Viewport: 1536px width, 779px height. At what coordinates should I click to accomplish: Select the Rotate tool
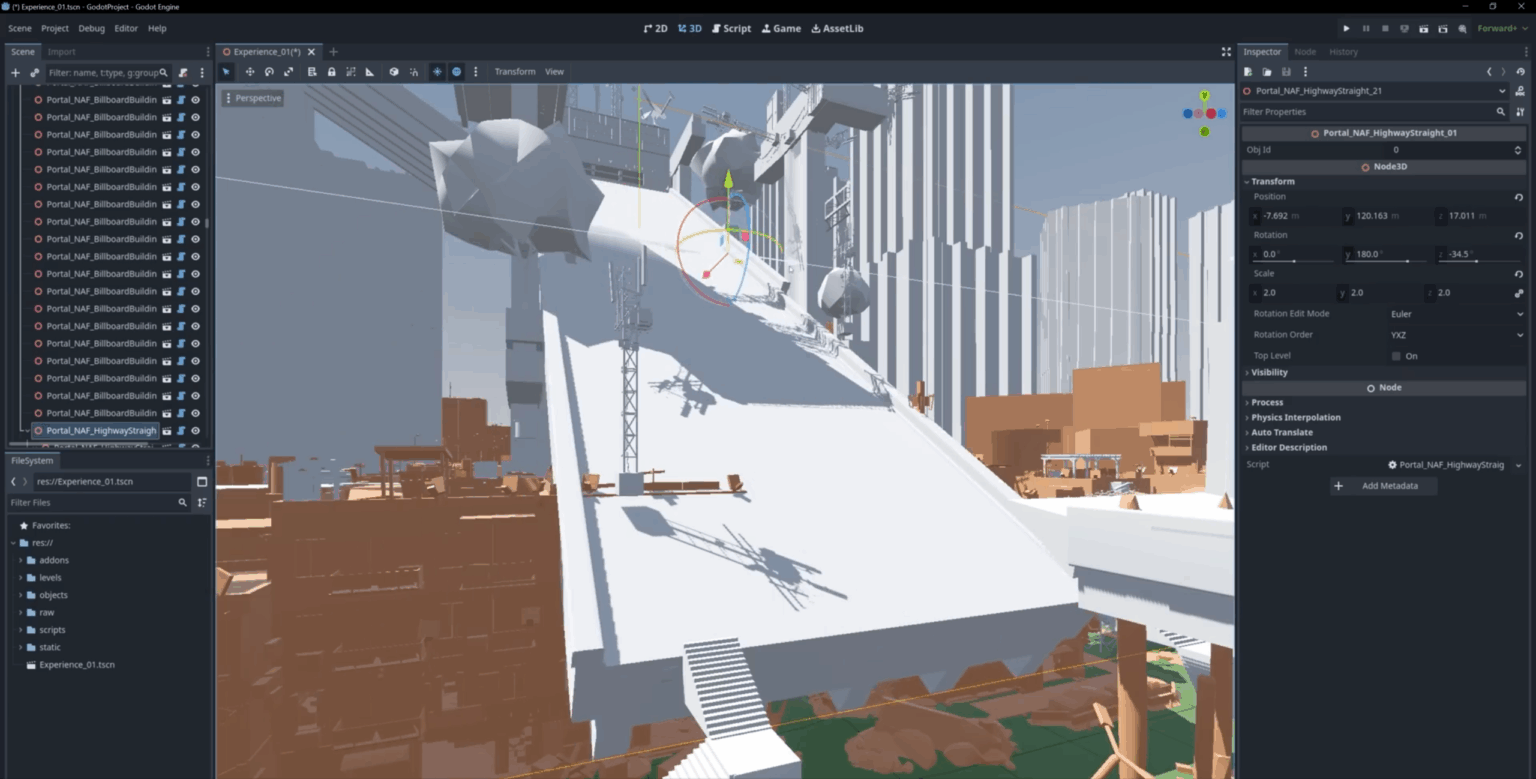270,71
